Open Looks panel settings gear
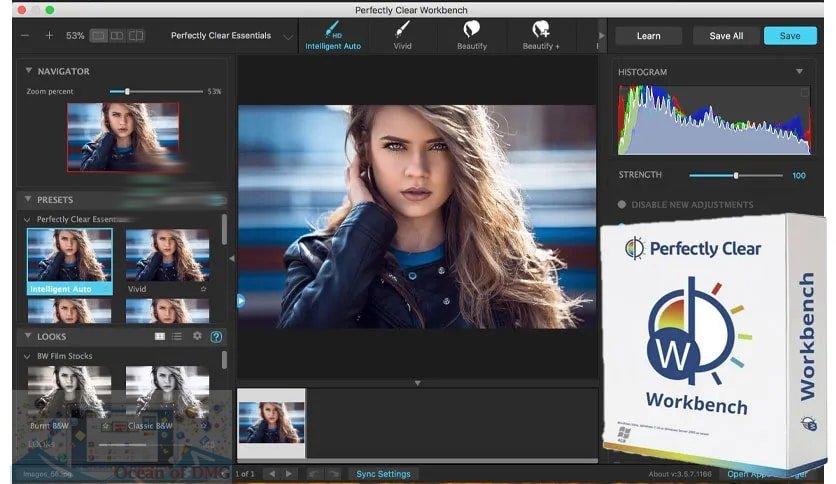 pyautogui.click(x=197, y=337)
